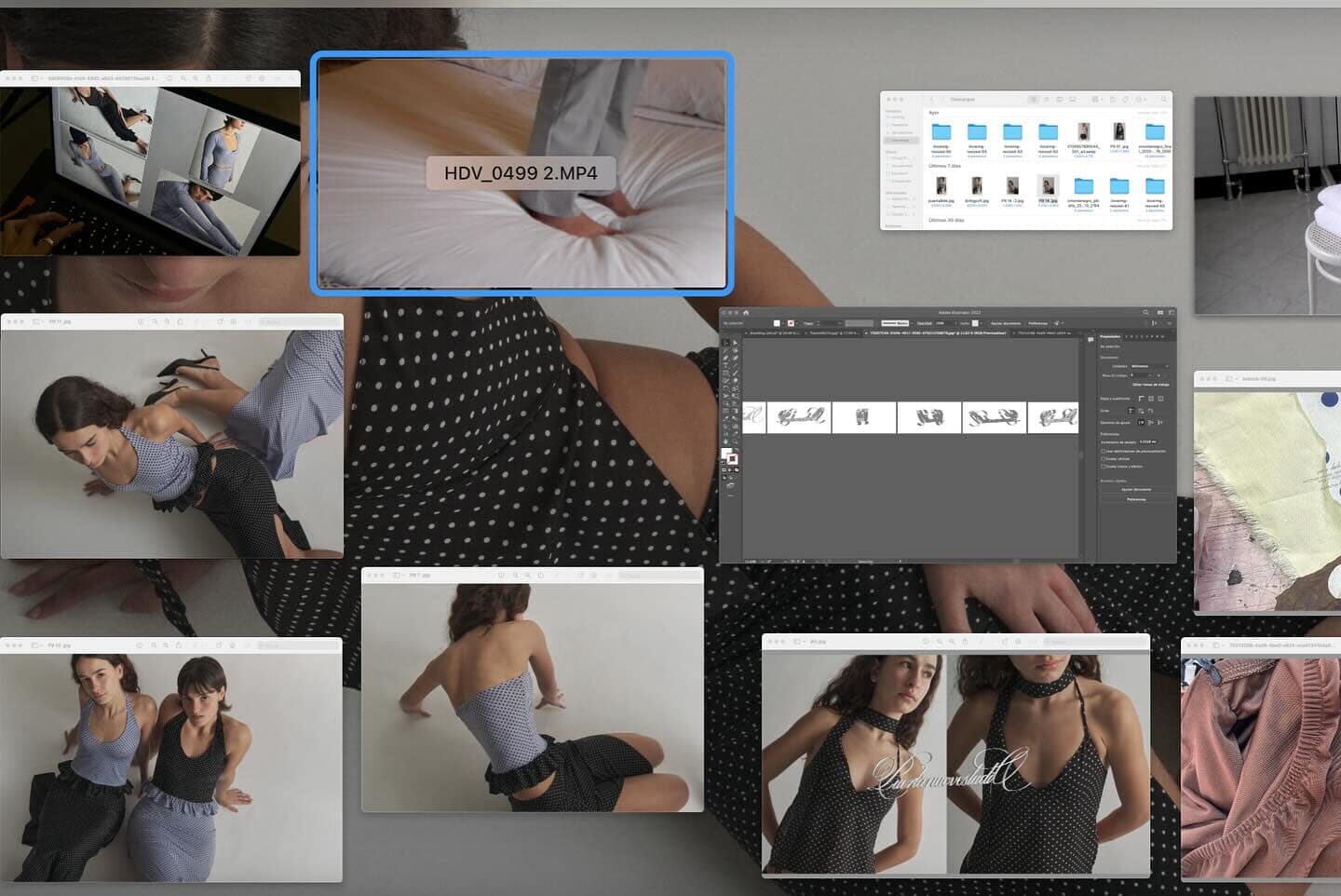The height and width of the screenshot is (896, 1341).
Task: Click Preferencias quick action button
Action: (x=1136, y=499)
